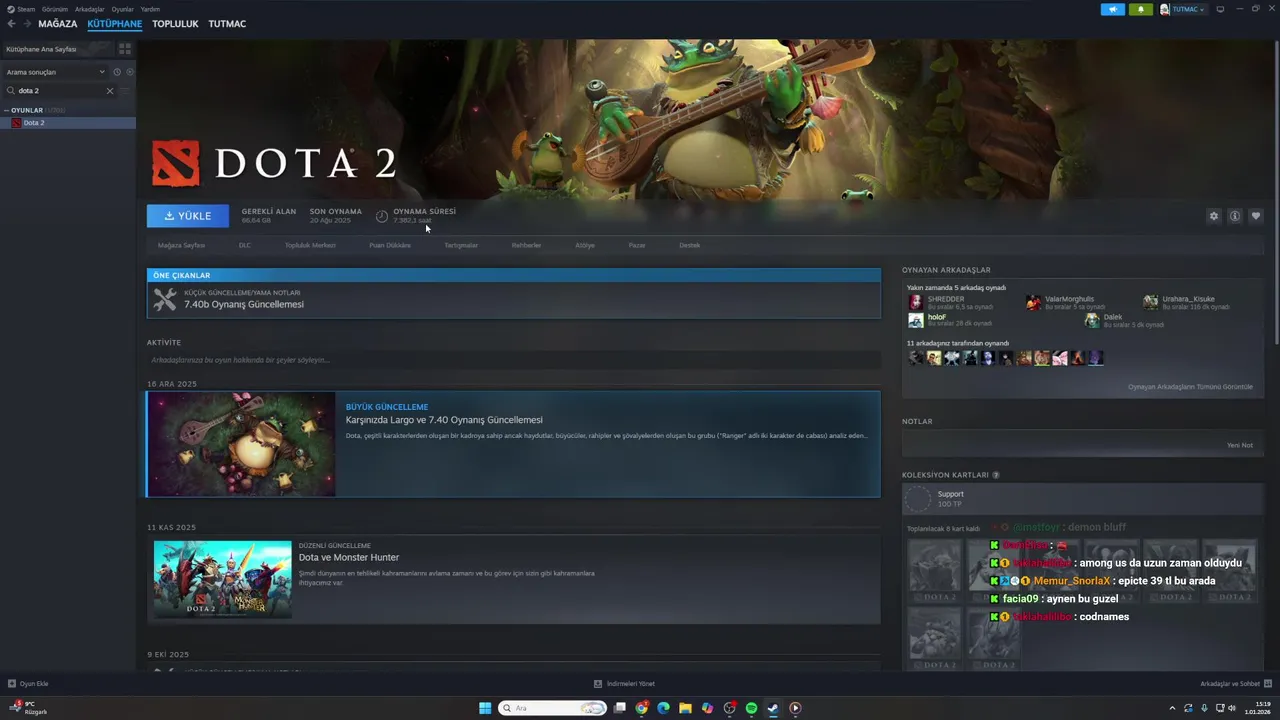Open the Arkadaşlar menu
Screen dimensions: 1280x720
pyautogui.click(x=89, y=9)
